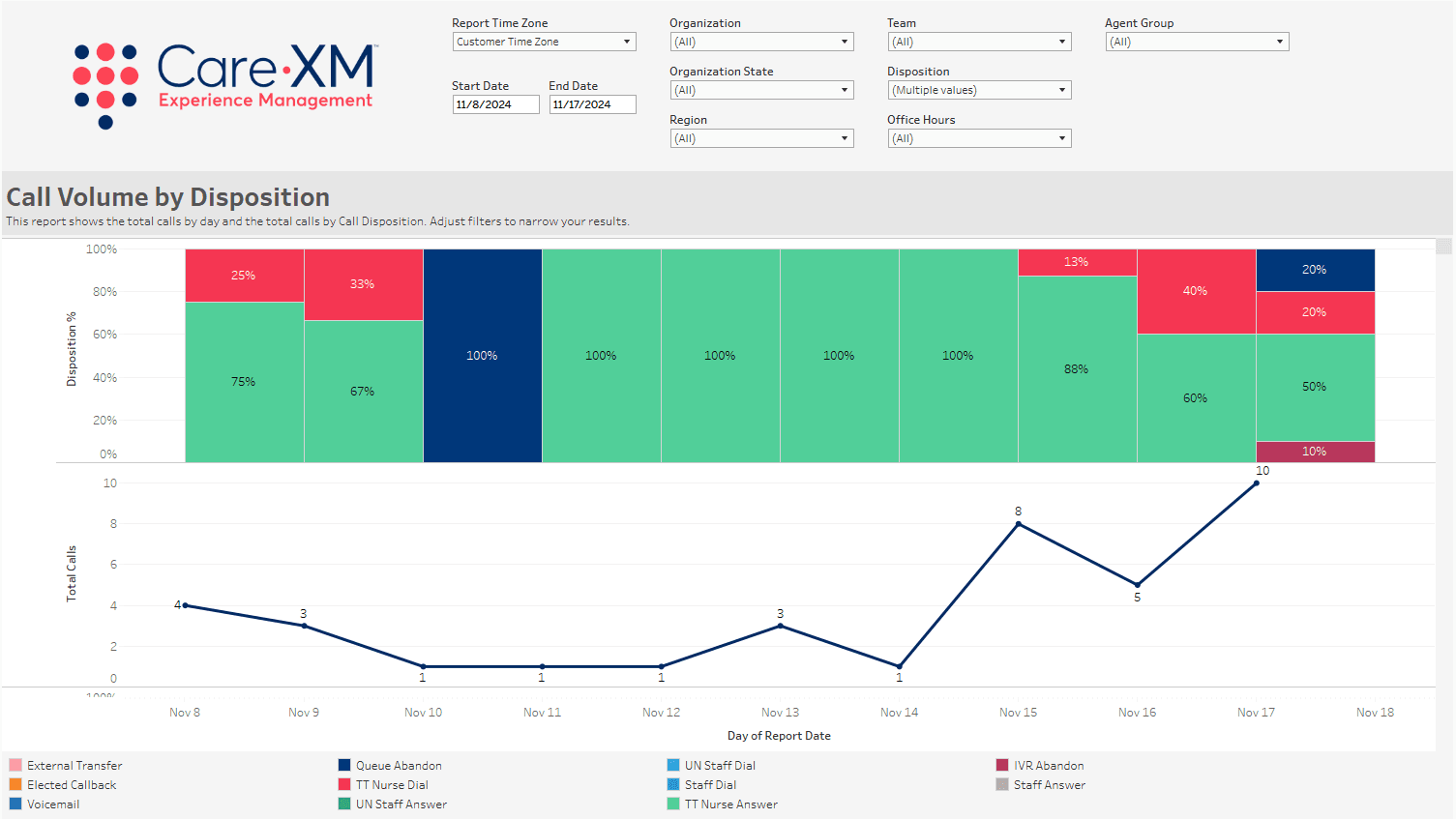Select the Queue Abandon legend swatch
1456x819 pixels.
click(x=344, y=765)
